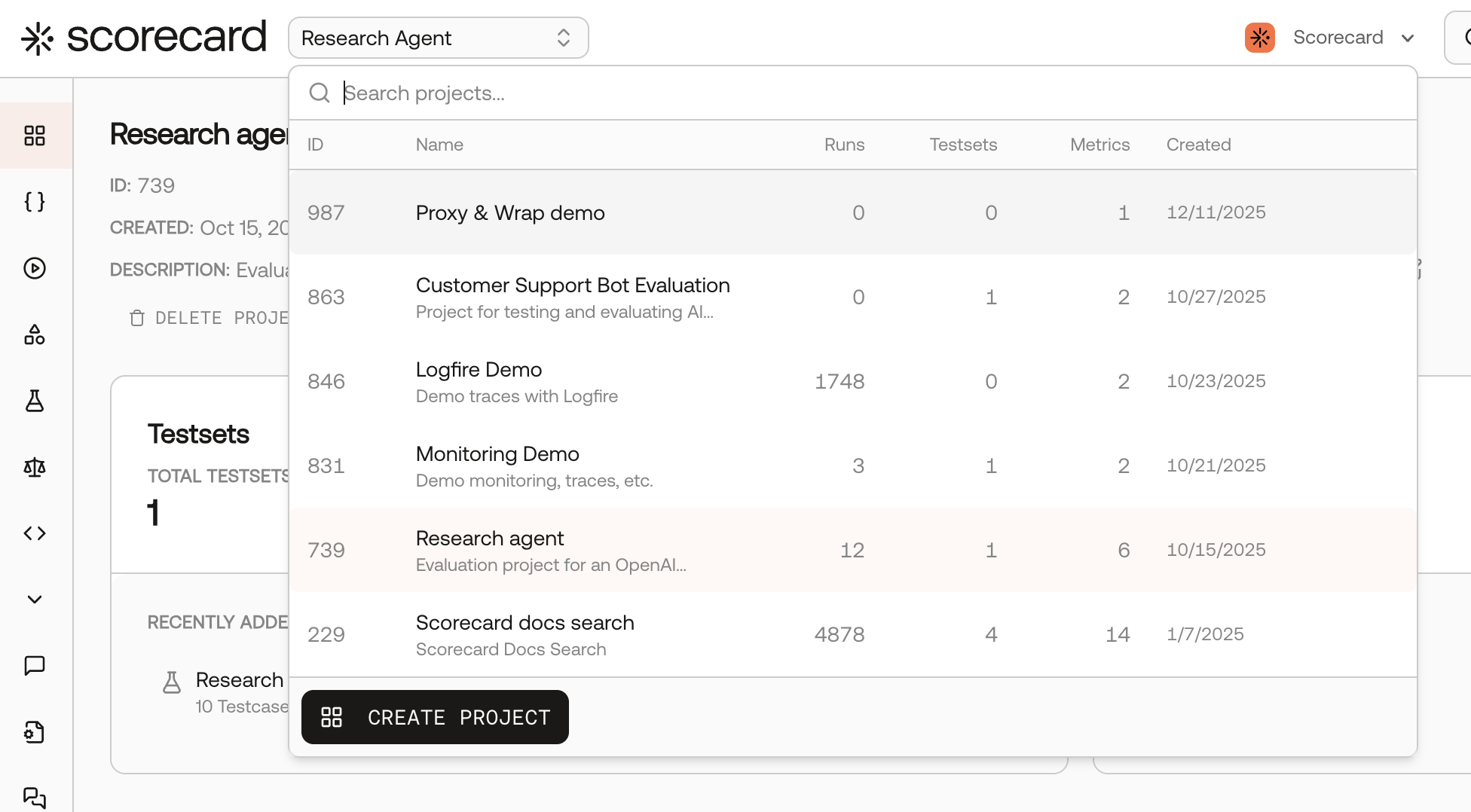The width and height of the screenshot is (1471, 812).
Task: Click the orange Scorecard organization avatar
Action: (1260, 38)
